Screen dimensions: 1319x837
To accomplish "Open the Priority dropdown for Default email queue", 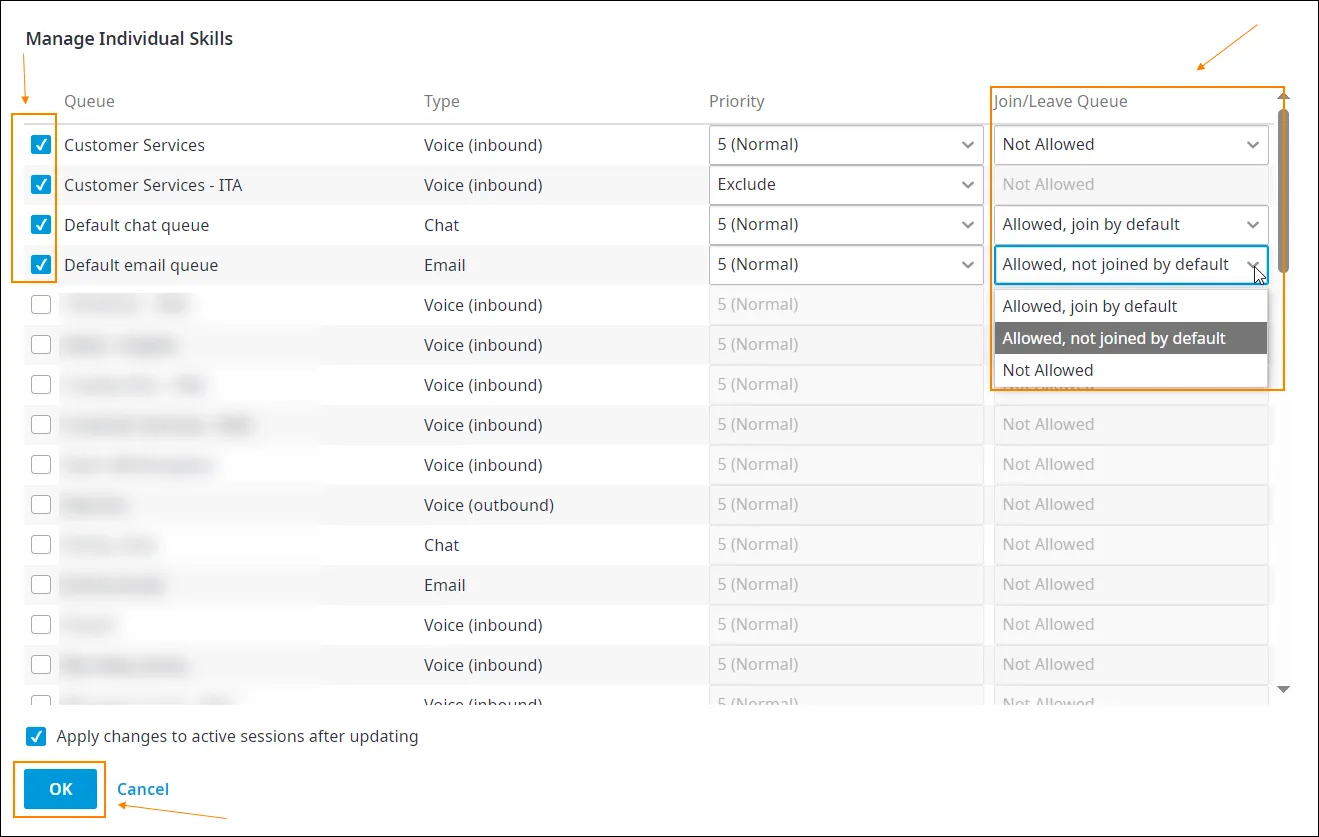I will pos(846,265).
